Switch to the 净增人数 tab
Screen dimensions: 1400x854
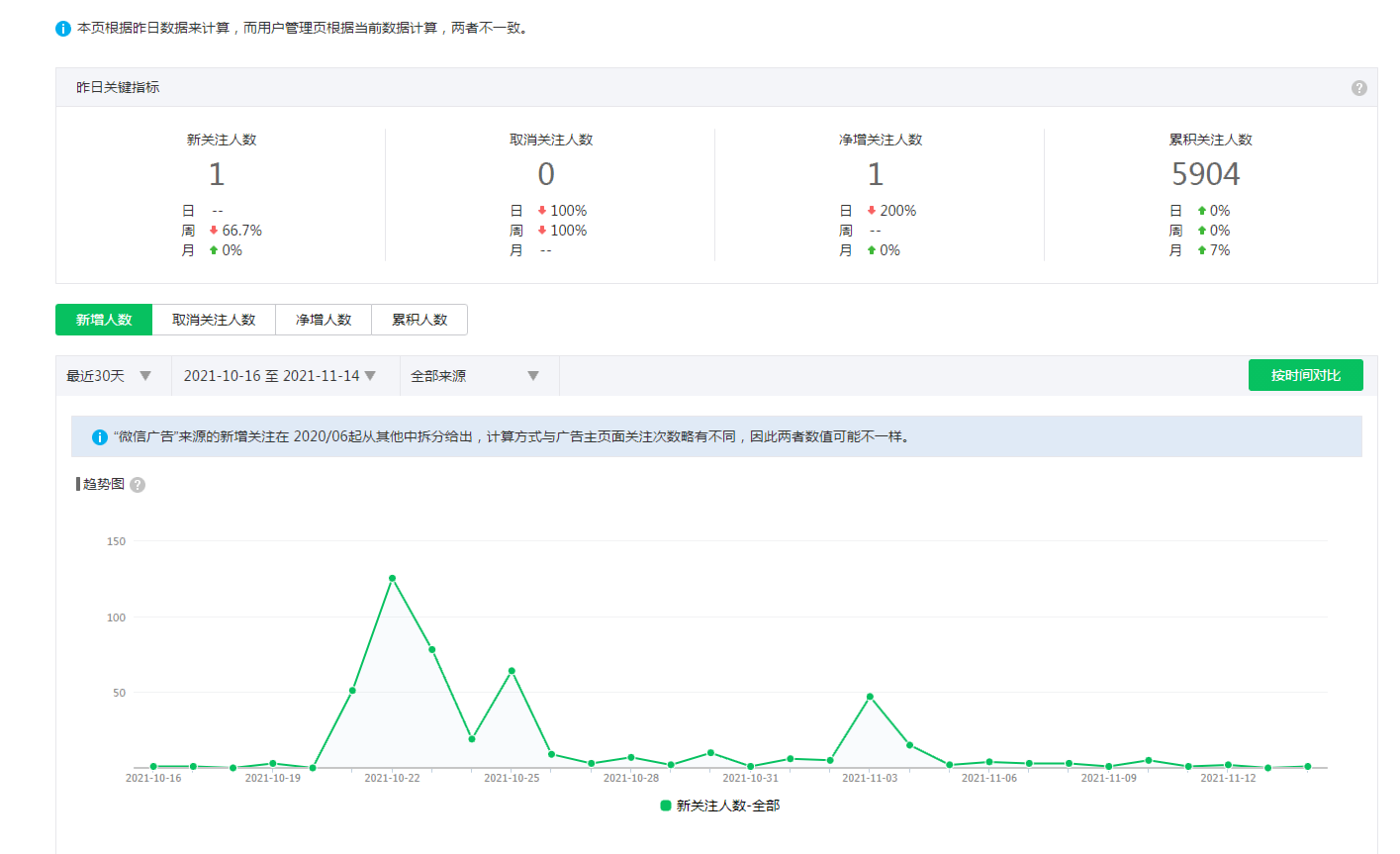tap(324, 320)
